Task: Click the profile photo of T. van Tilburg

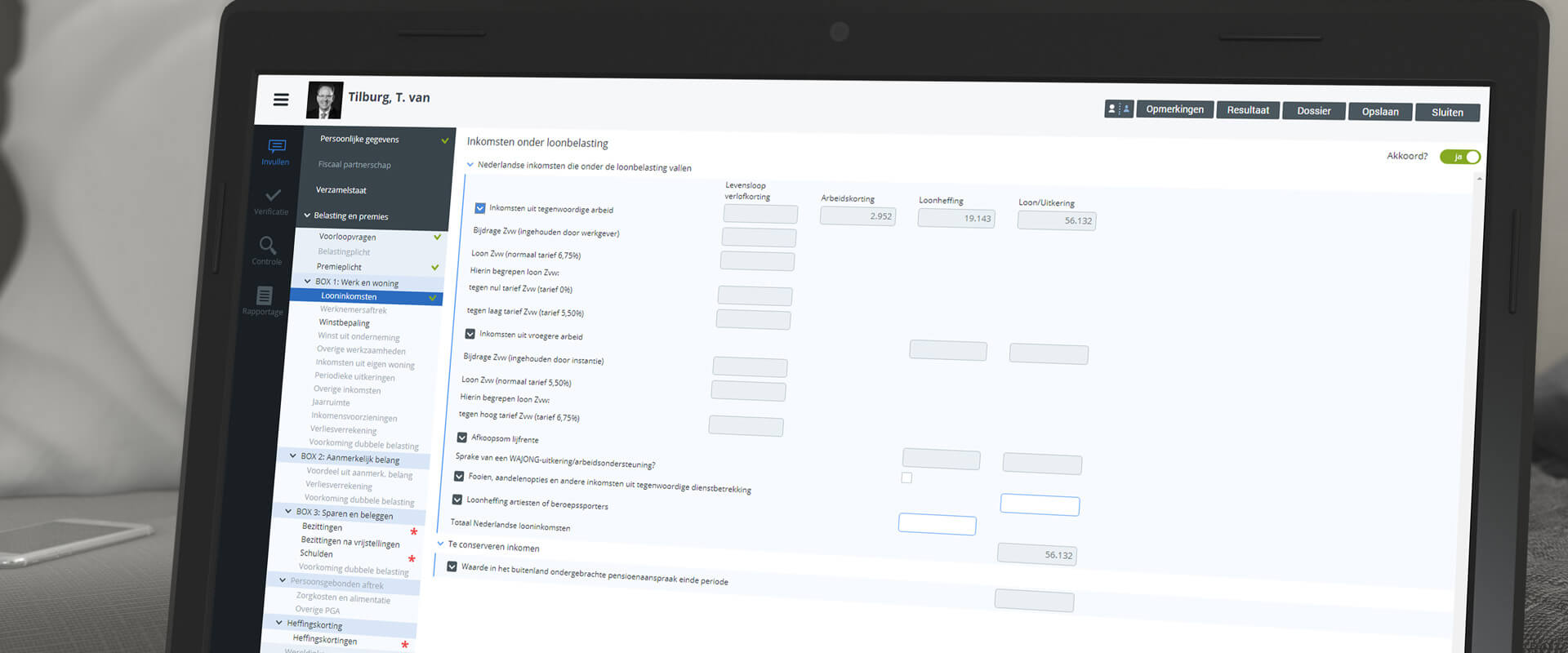Action: [324, 100]
